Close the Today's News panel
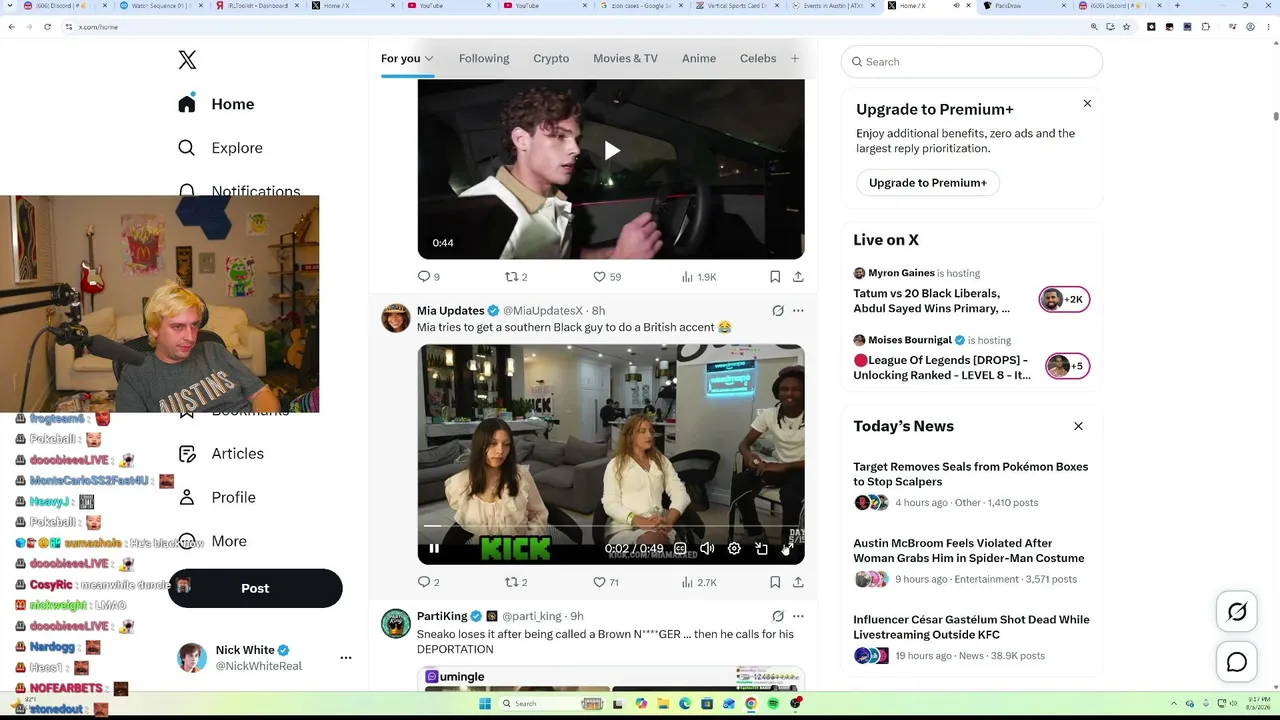The image size is (1280, 720). pyautogui.click(x=1078, y=426)
